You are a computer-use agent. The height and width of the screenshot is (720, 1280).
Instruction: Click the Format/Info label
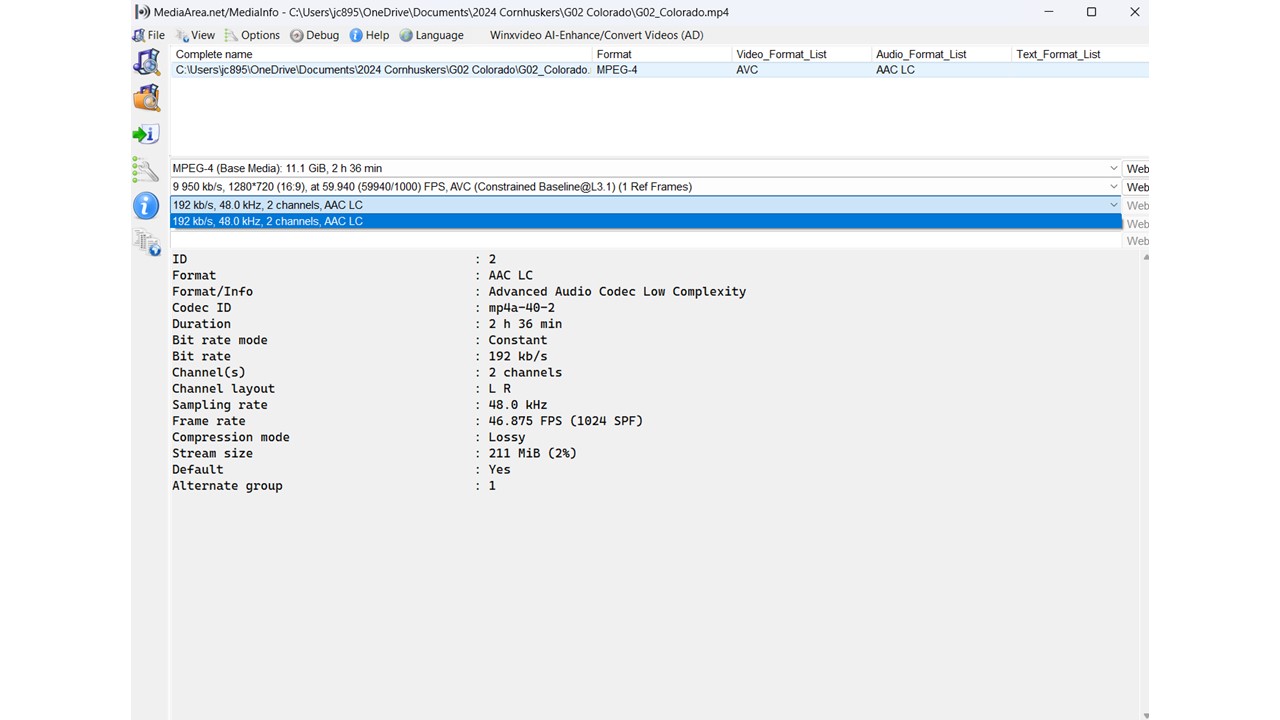pos(212,292)
